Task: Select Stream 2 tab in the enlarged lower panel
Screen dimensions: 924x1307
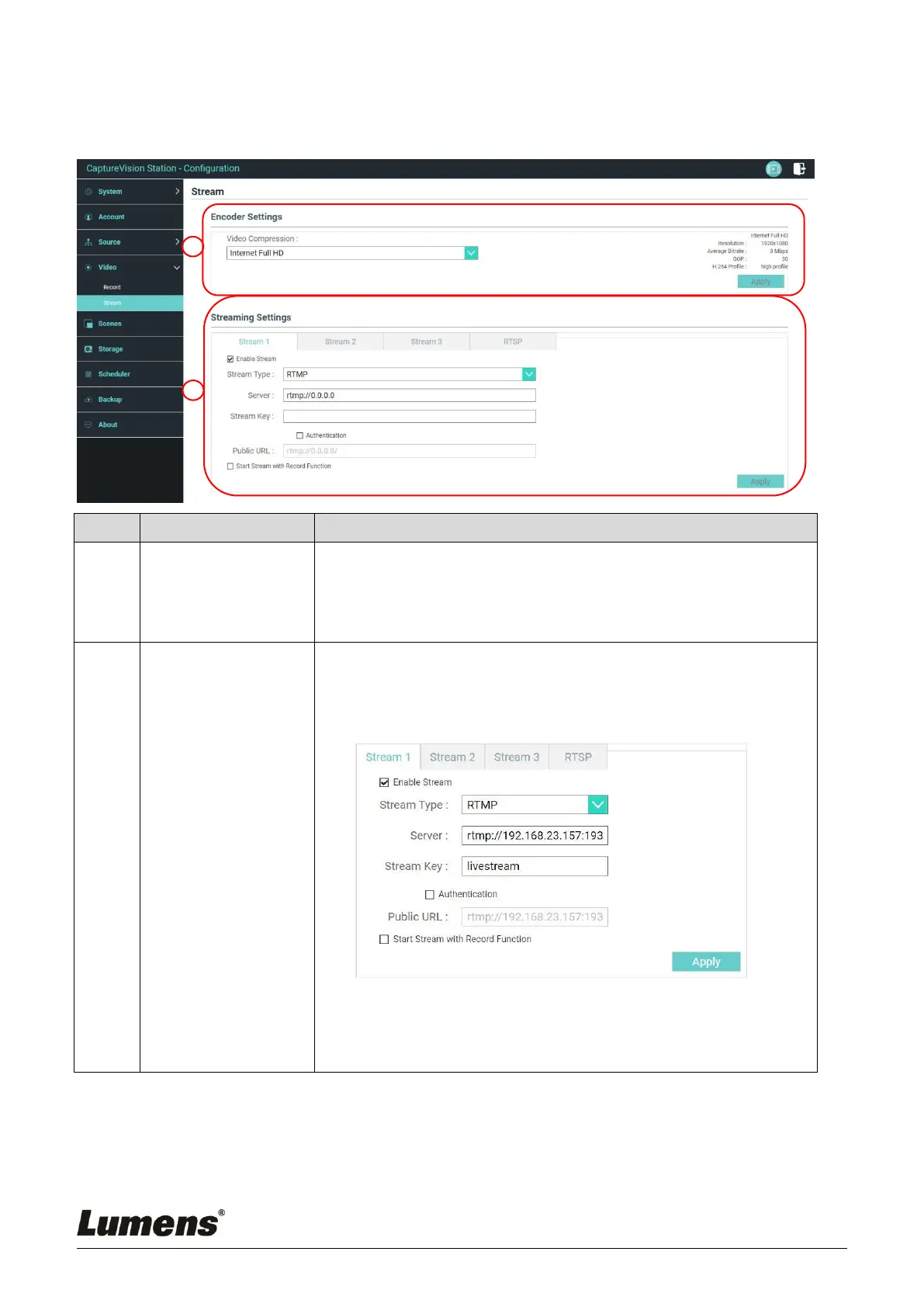Action: [452, 758]
